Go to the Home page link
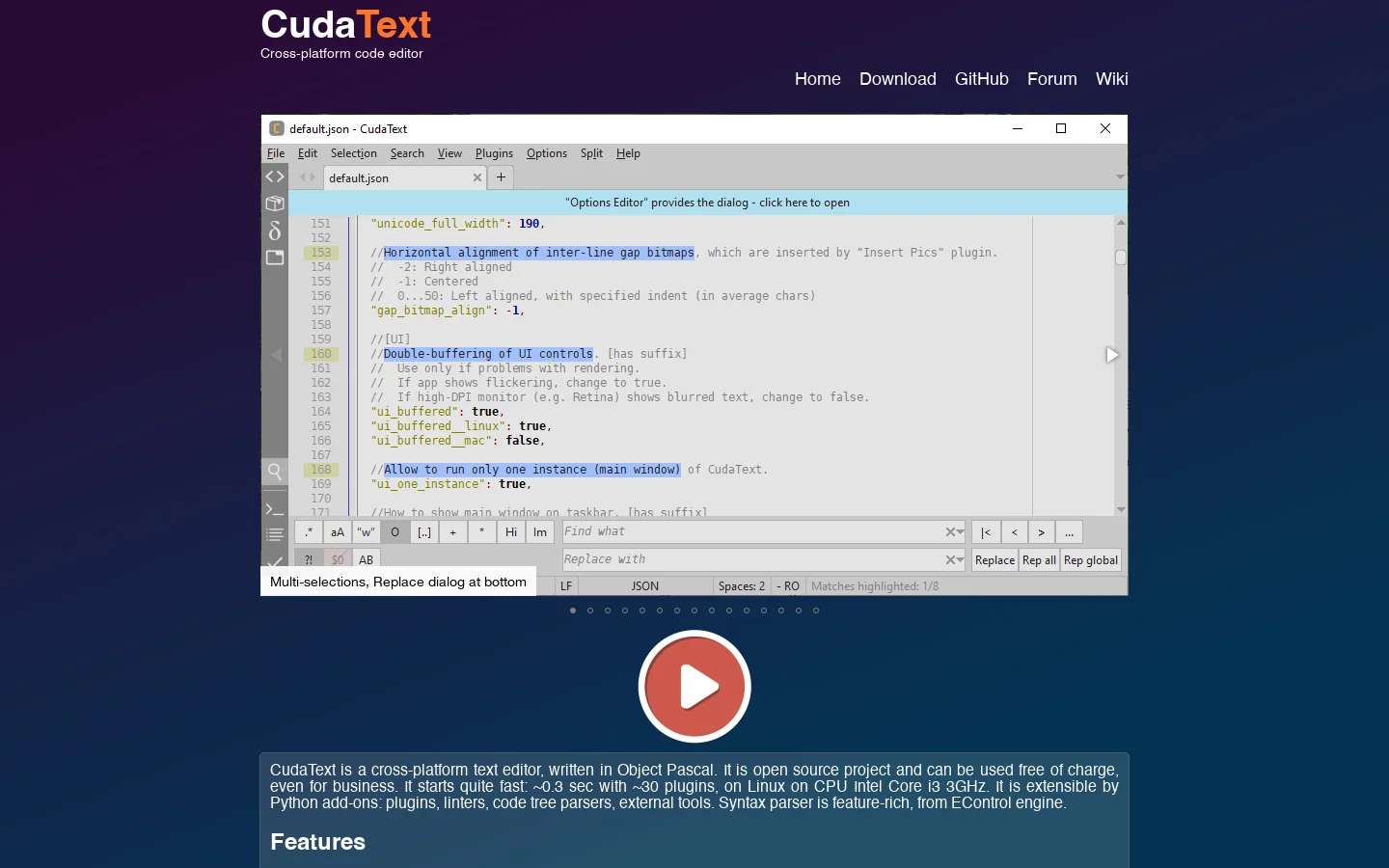Screen dimensions: 1389x868 tap(818, 79)
